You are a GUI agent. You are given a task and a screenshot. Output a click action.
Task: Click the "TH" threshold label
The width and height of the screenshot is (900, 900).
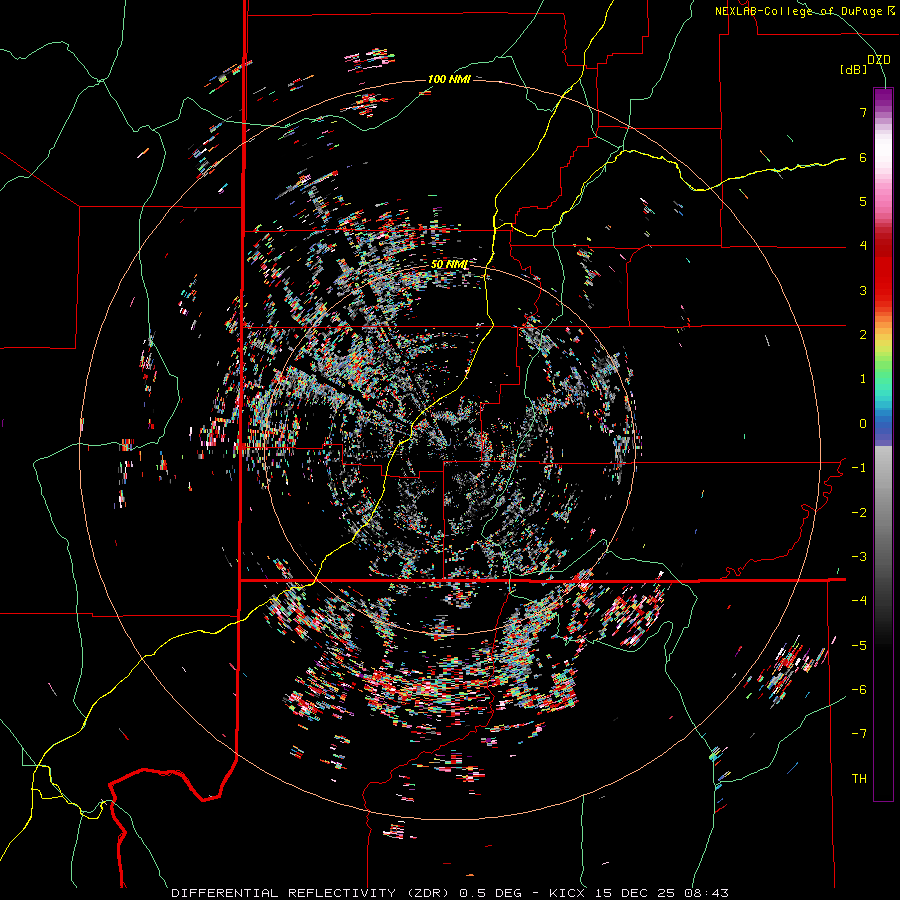pos(859,779)
